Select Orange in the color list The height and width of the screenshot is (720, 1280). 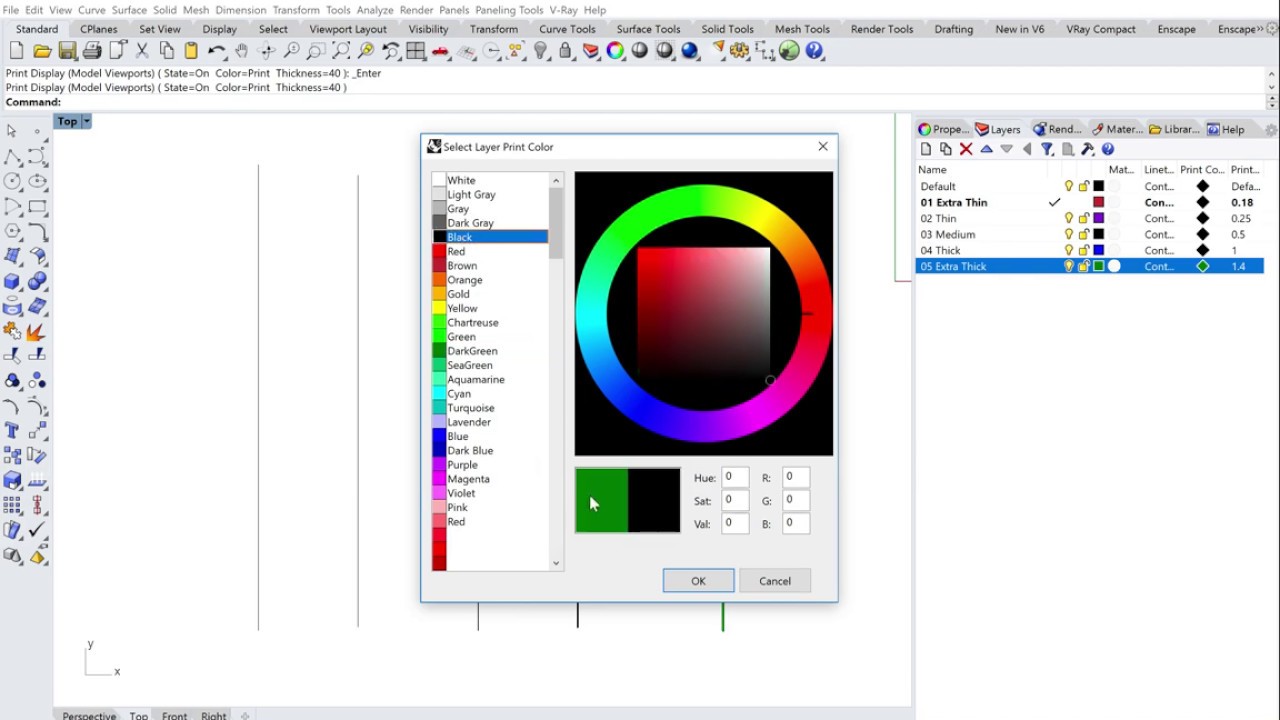click(x=490, y=280)
